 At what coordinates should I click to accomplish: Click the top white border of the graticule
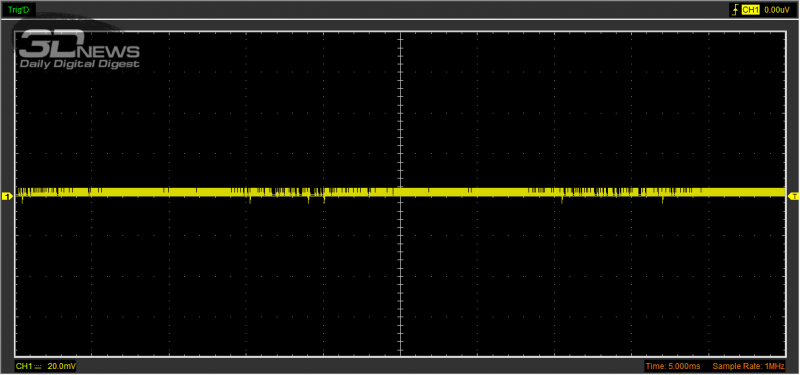(x=401, y=32)
